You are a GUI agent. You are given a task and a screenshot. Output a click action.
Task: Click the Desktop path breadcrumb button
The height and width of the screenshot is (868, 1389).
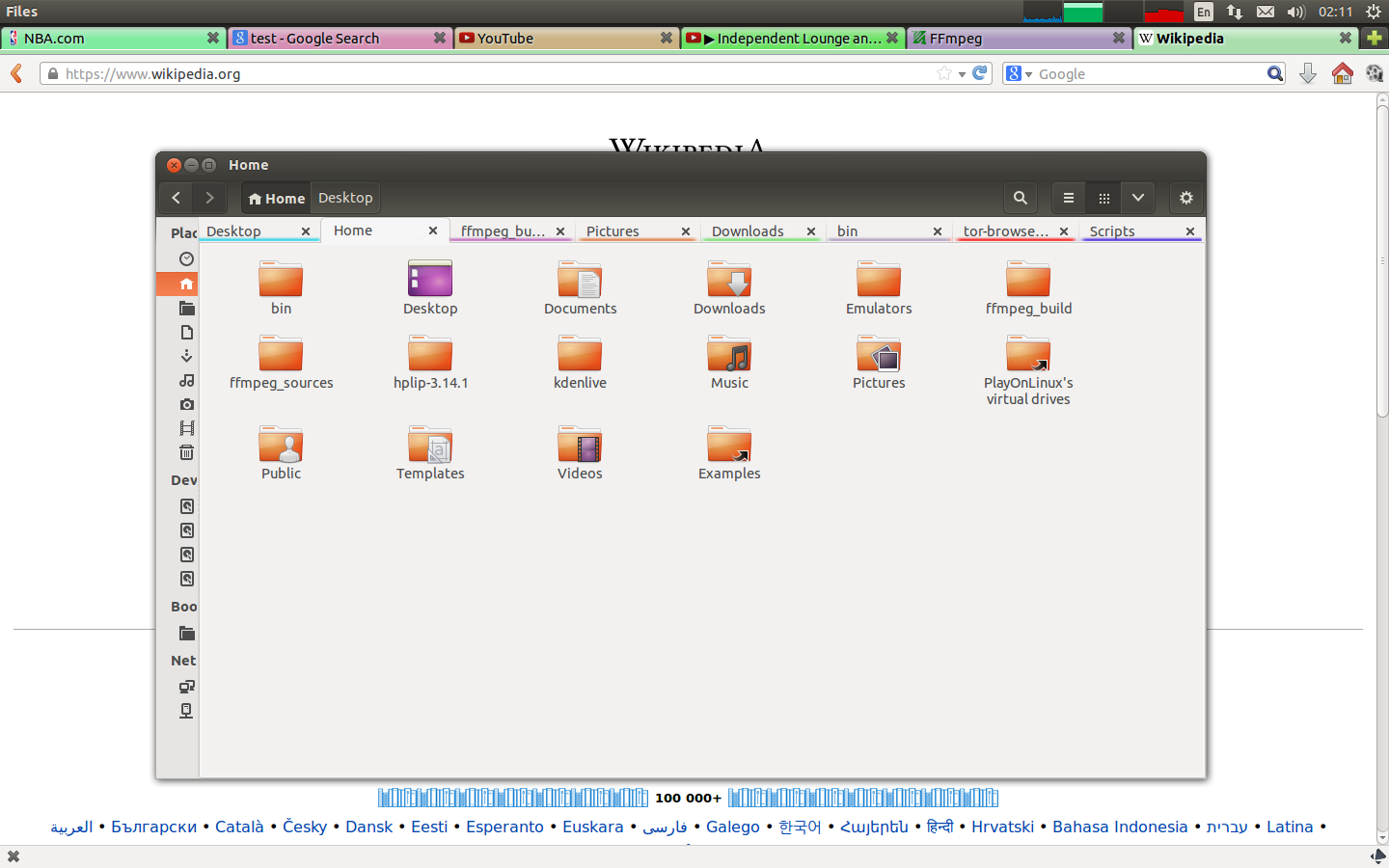click(x=345, y=198)
